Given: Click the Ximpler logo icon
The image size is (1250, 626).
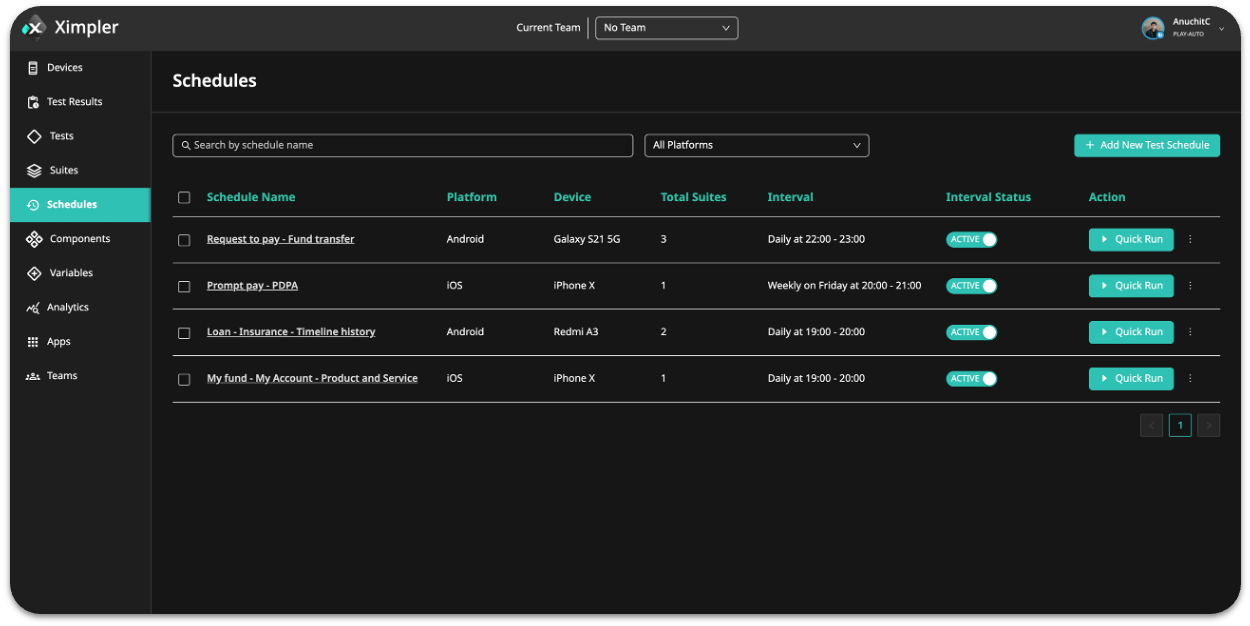Looking at the screenshot, I should click(x=34, y=28).
